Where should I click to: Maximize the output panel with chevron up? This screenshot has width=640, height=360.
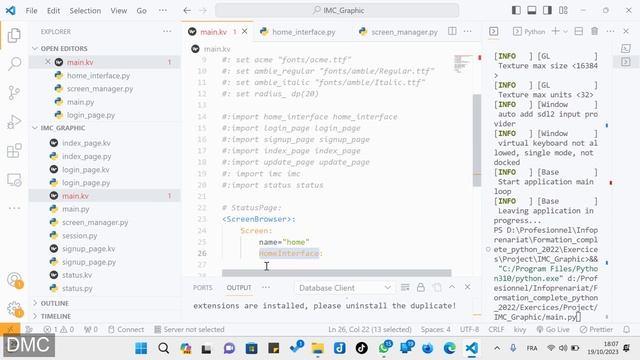452,287
